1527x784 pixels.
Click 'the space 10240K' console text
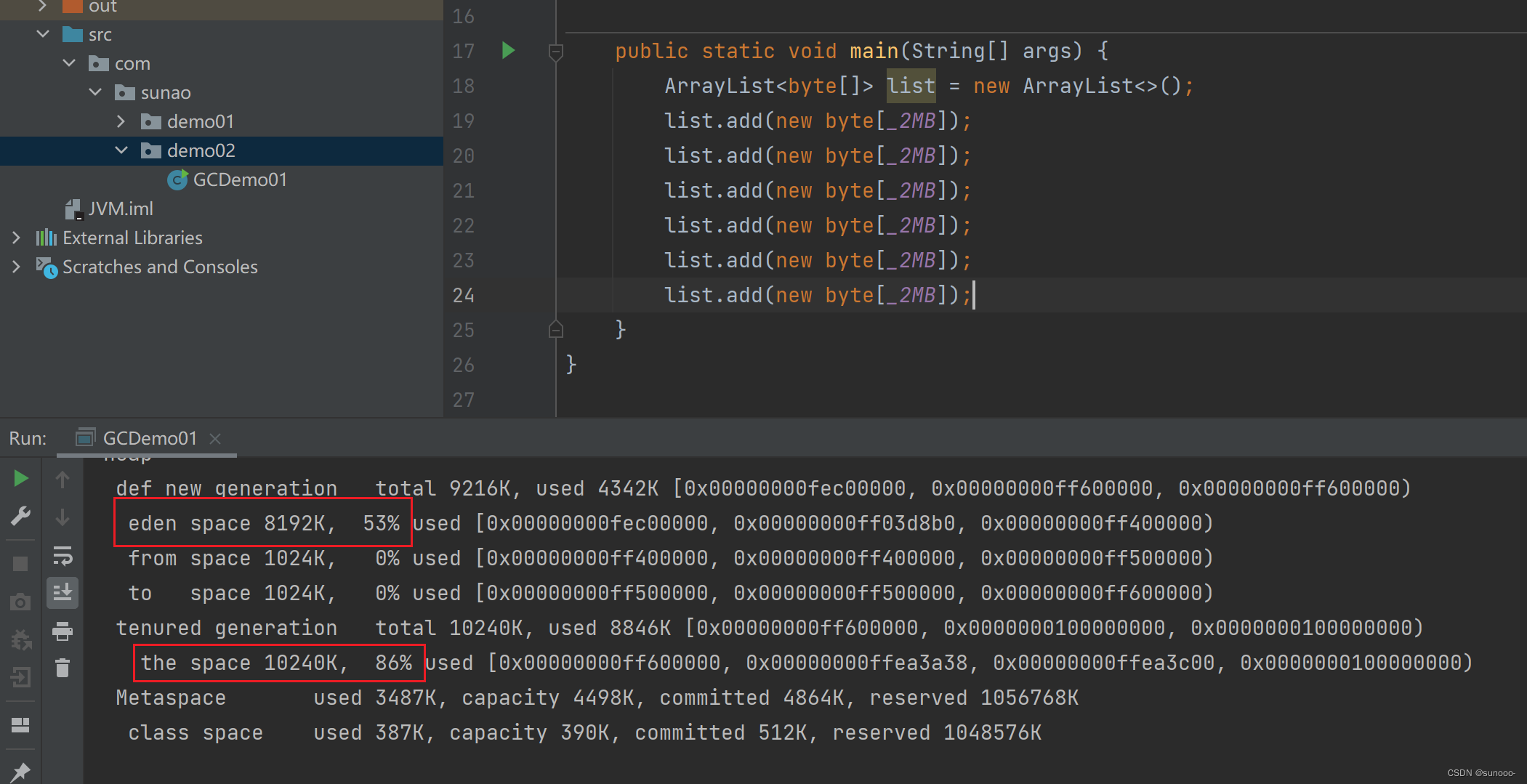pyautogui.click(x=239, y=663)
